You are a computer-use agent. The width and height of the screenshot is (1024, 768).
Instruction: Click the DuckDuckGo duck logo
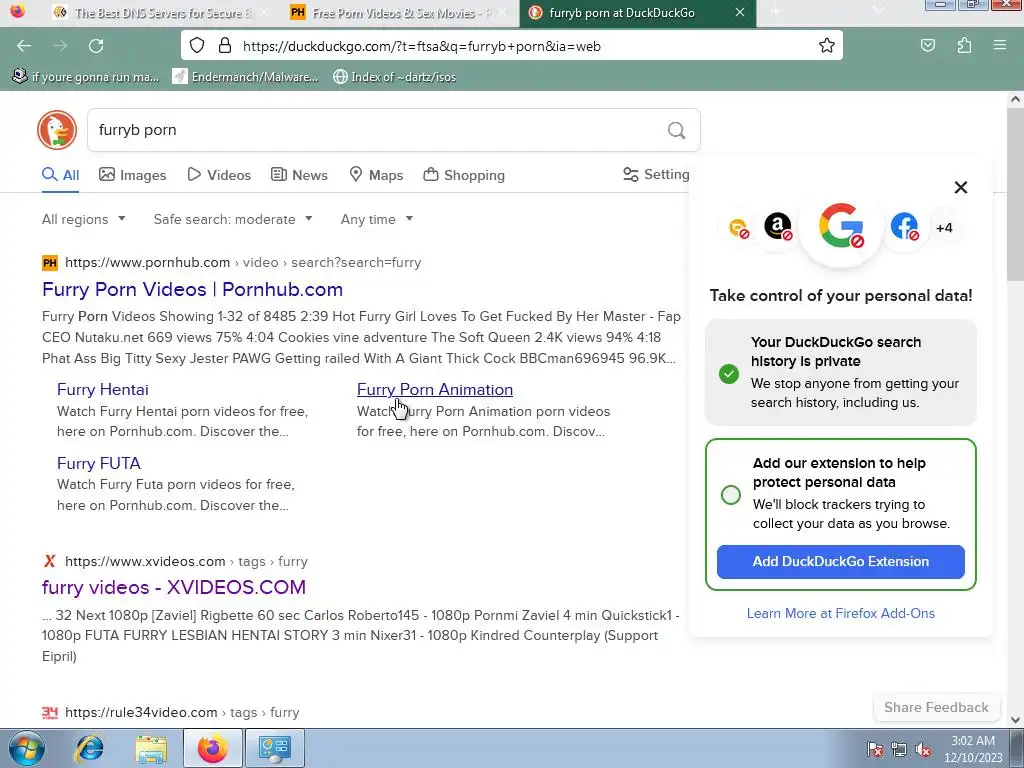pyautogui.click(x=57, y=130)
